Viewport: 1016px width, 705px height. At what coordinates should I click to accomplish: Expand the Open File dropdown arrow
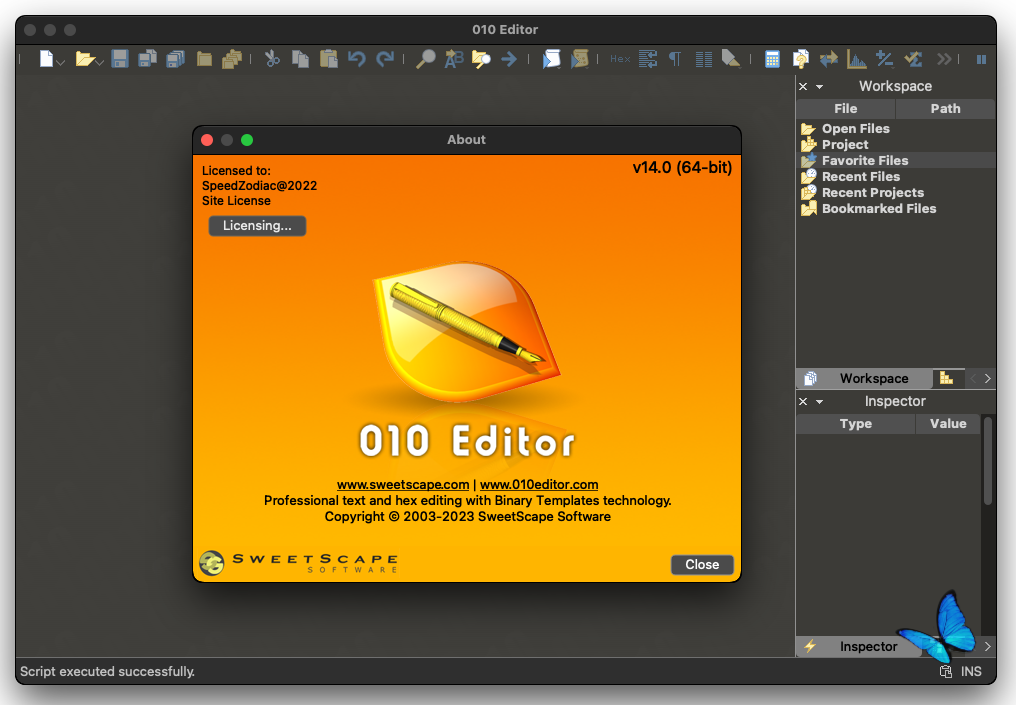[100, 62]
